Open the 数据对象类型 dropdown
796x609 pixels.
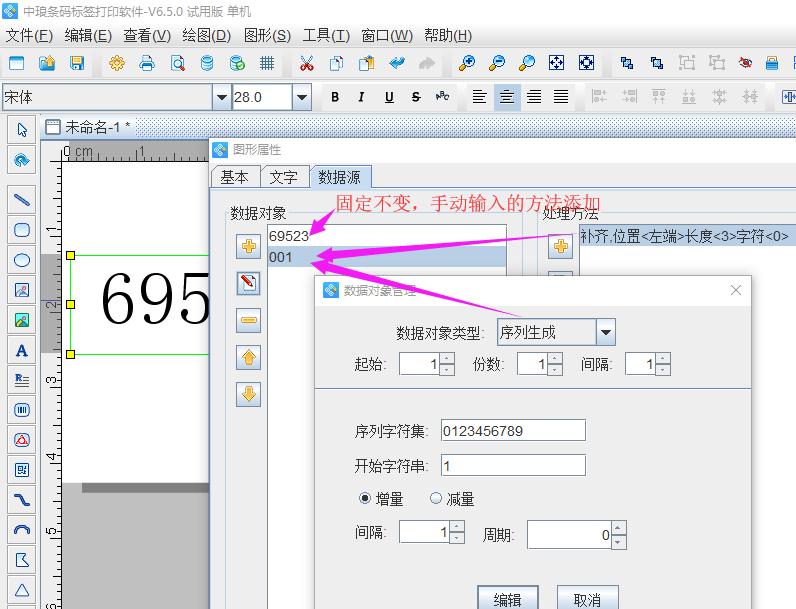pyautogui.click(x=606, y=332)
